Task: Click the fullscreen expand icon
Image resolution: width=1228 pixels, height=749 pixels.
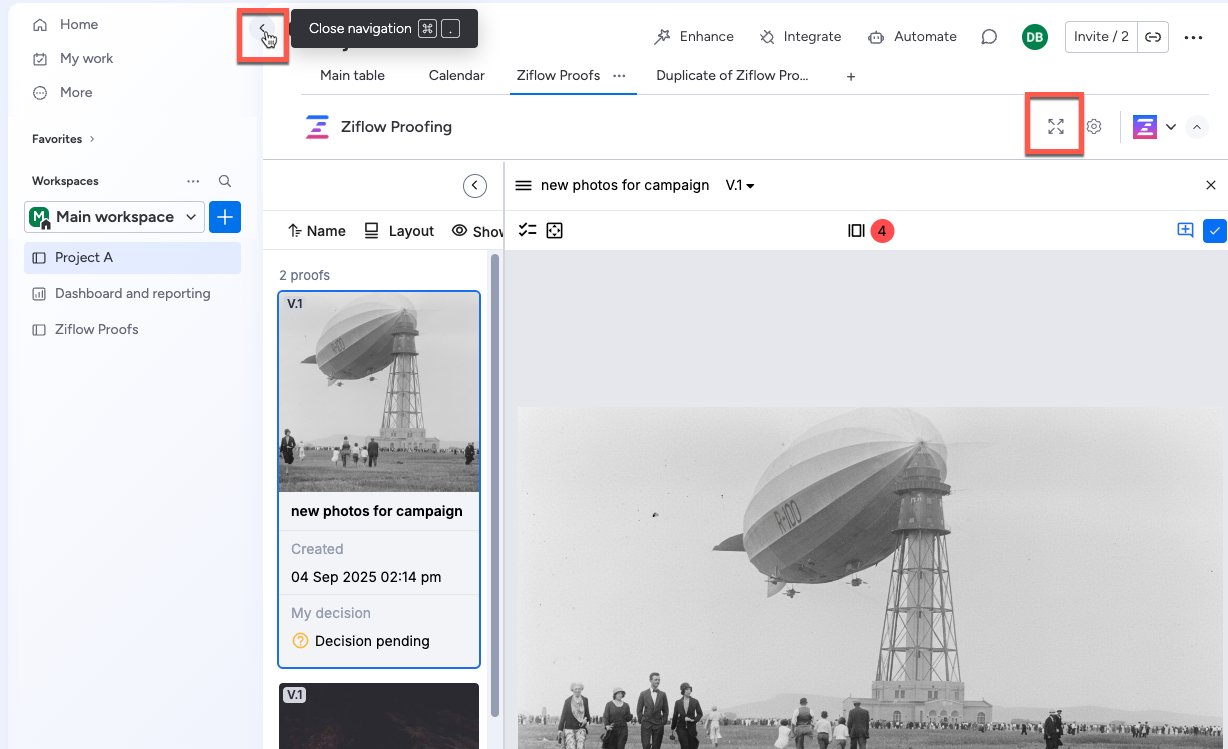Action: click(1055, 127)
